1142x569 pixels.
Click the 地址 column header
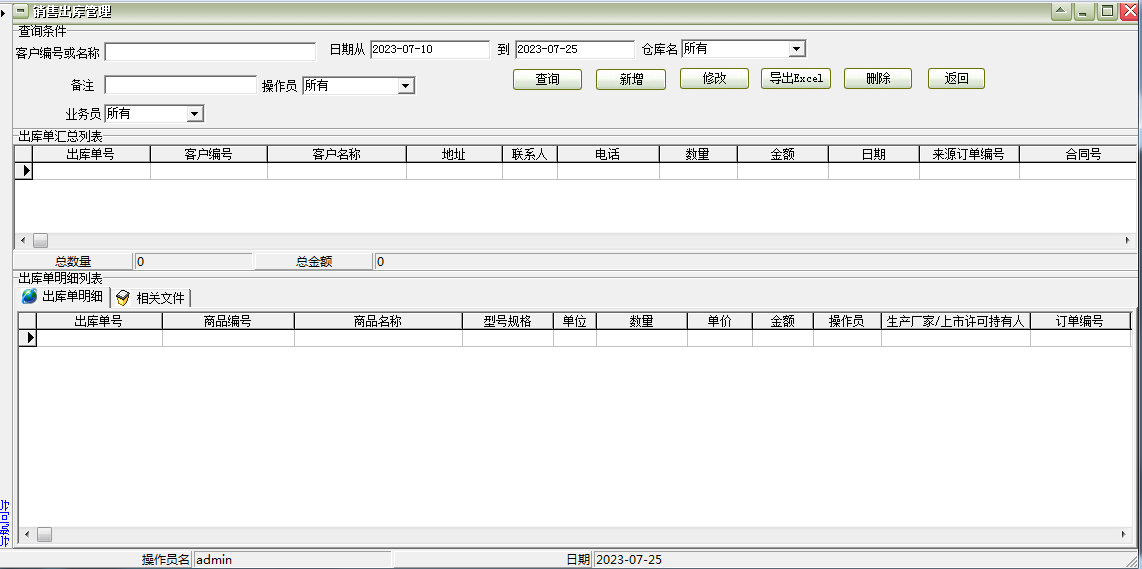pyautogui.click(x=454, y=154)
